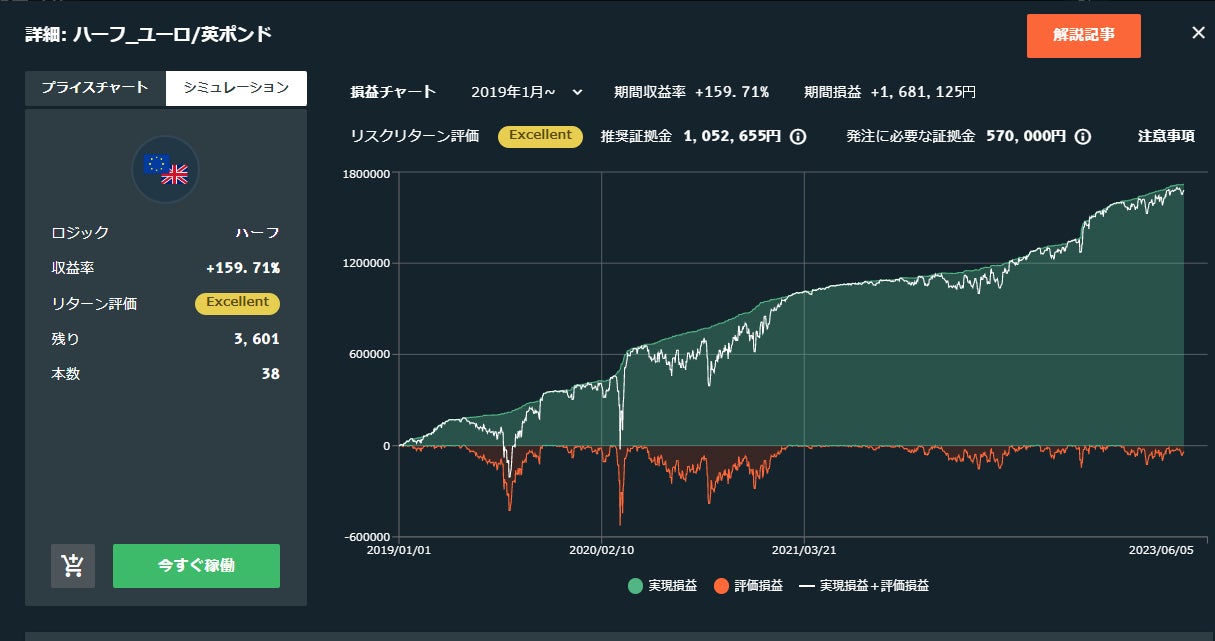Click the Euro/British Pound flag icon
1215x641 pixels.
tap(166, 169)
